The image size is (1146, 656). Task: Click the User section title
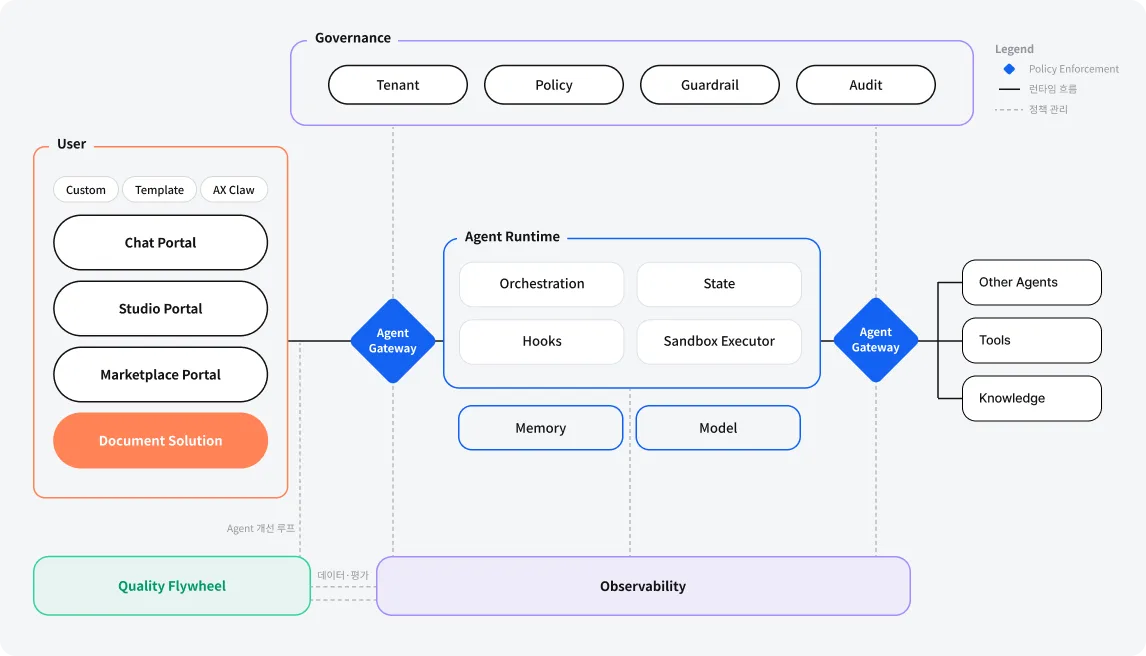pyautogui.click(x=72, y=144)
